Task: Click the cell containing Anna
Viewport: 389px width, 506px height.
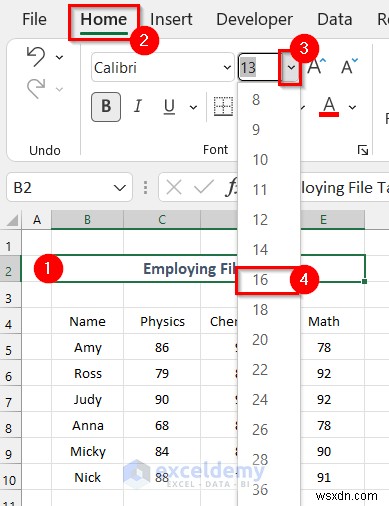Action: [x=87, y=425]
